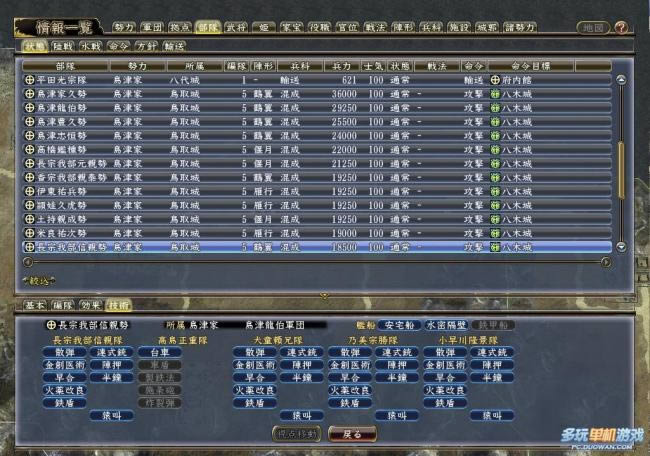This screenshot has width=650, height=456.
Task: Click the crest icon beside 島津龍伯勢
Action: tap(29, 108)
